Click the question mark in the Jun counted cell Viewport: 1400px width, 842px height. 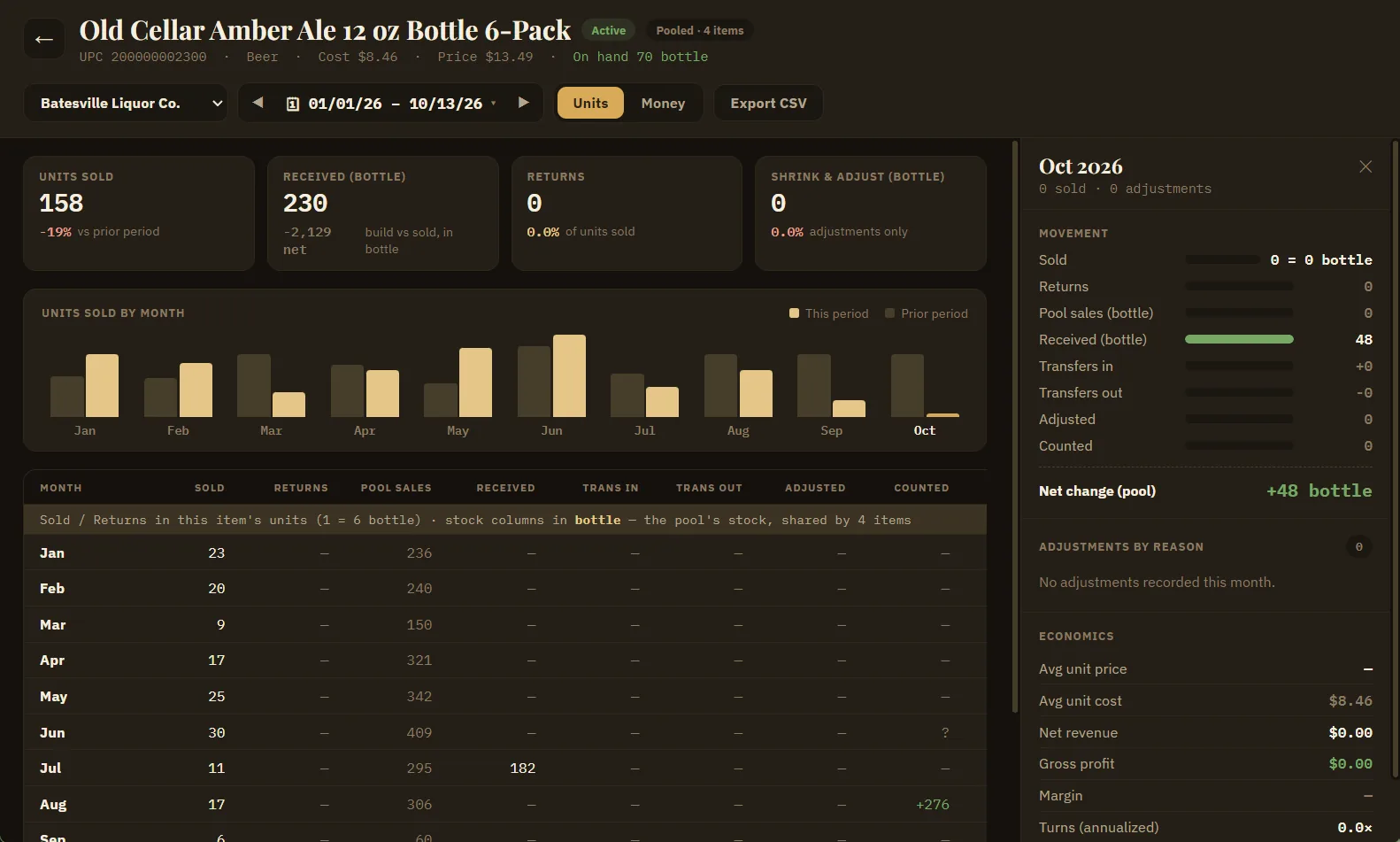[945, 732]
